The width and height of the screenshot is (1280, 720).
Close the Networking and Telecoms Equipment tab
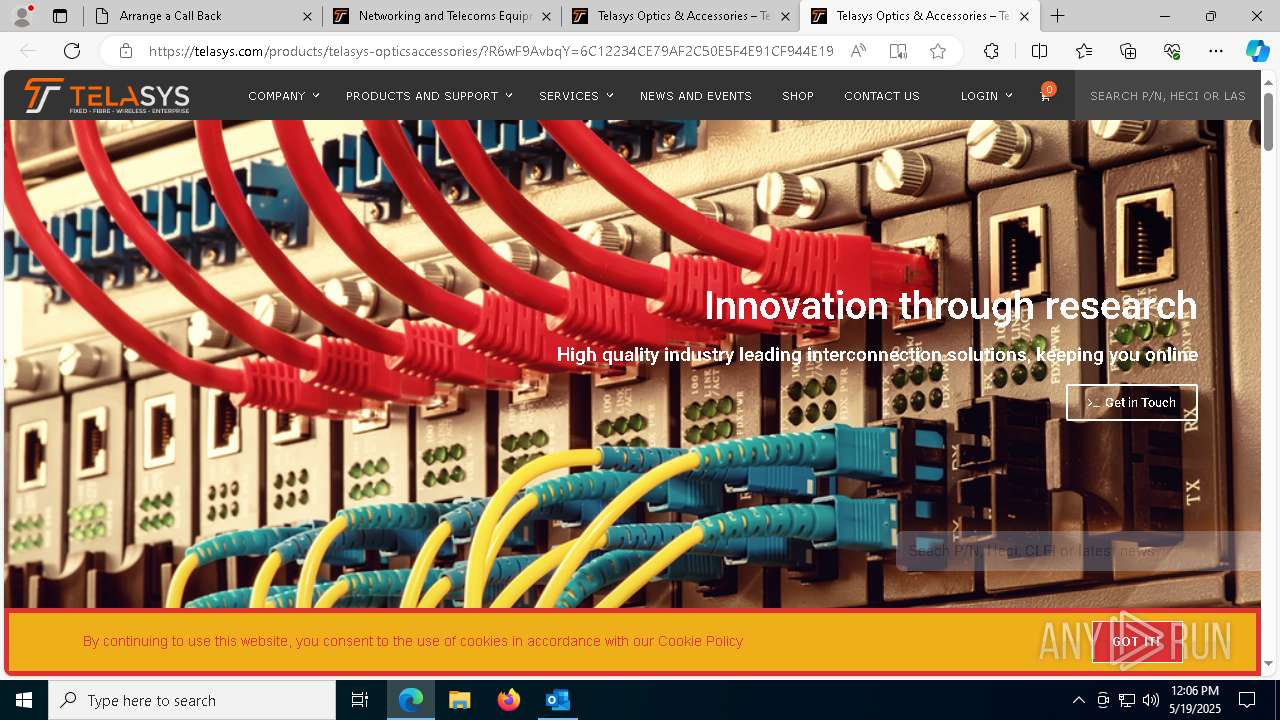pyautogui.click(x=546, y=16)
